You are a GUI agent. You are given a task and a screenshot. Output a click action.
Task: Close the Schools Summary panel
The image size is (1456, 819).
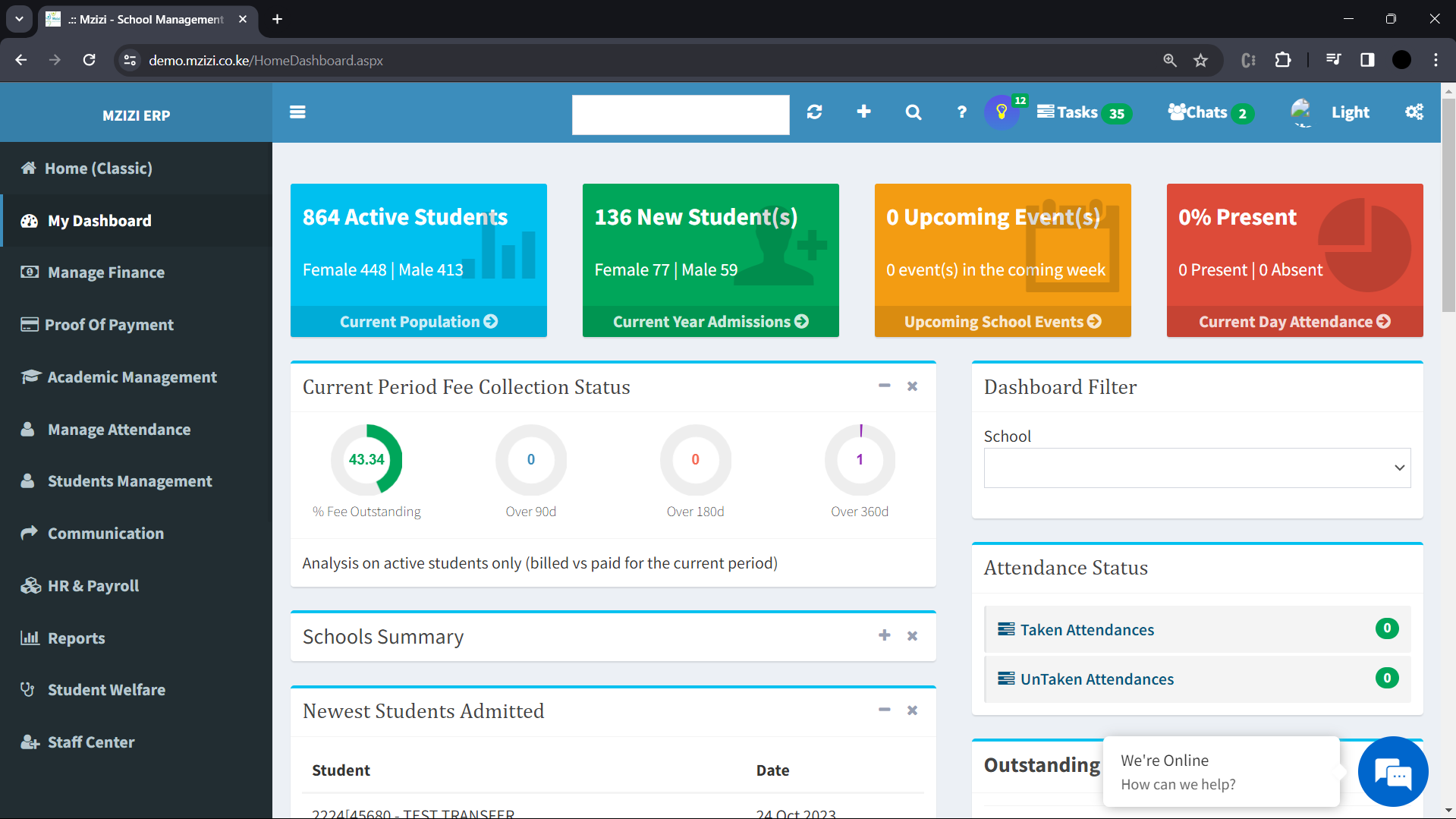point(913,636)
